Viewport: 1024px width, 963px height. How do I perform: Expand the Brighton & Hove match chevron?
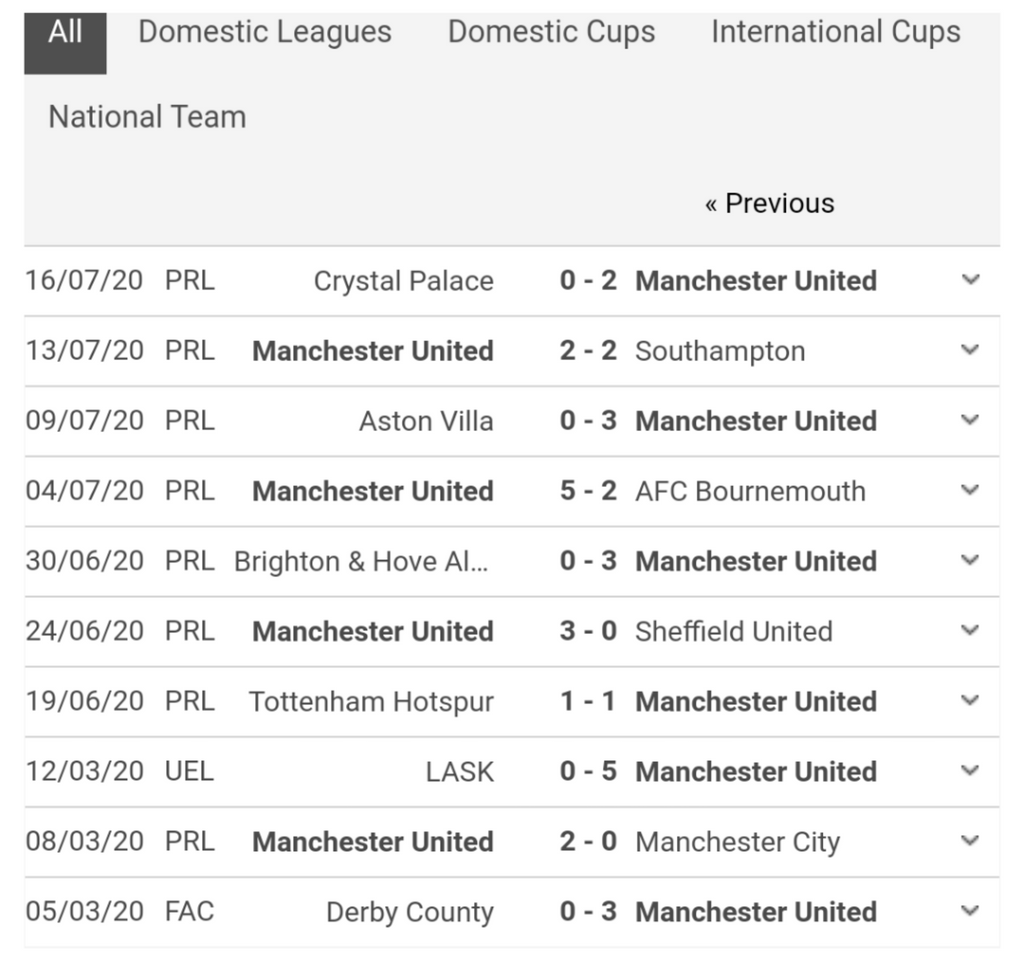970,560
